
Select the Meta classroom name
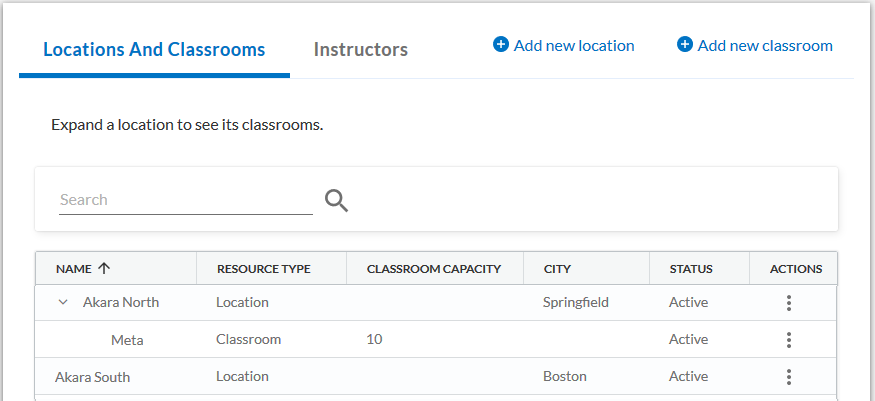pos(127,340)
